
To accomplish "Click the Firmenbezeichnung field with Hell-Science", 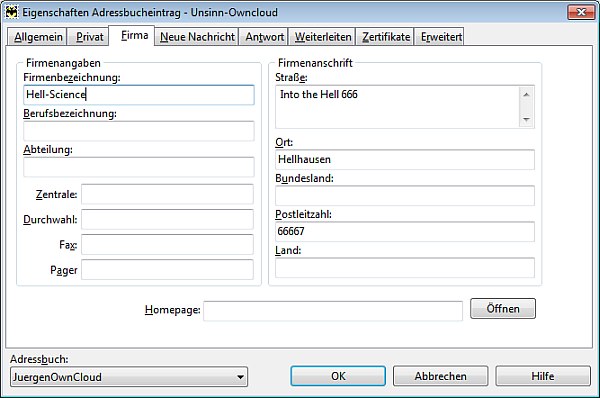I will (x=139, y=95).
